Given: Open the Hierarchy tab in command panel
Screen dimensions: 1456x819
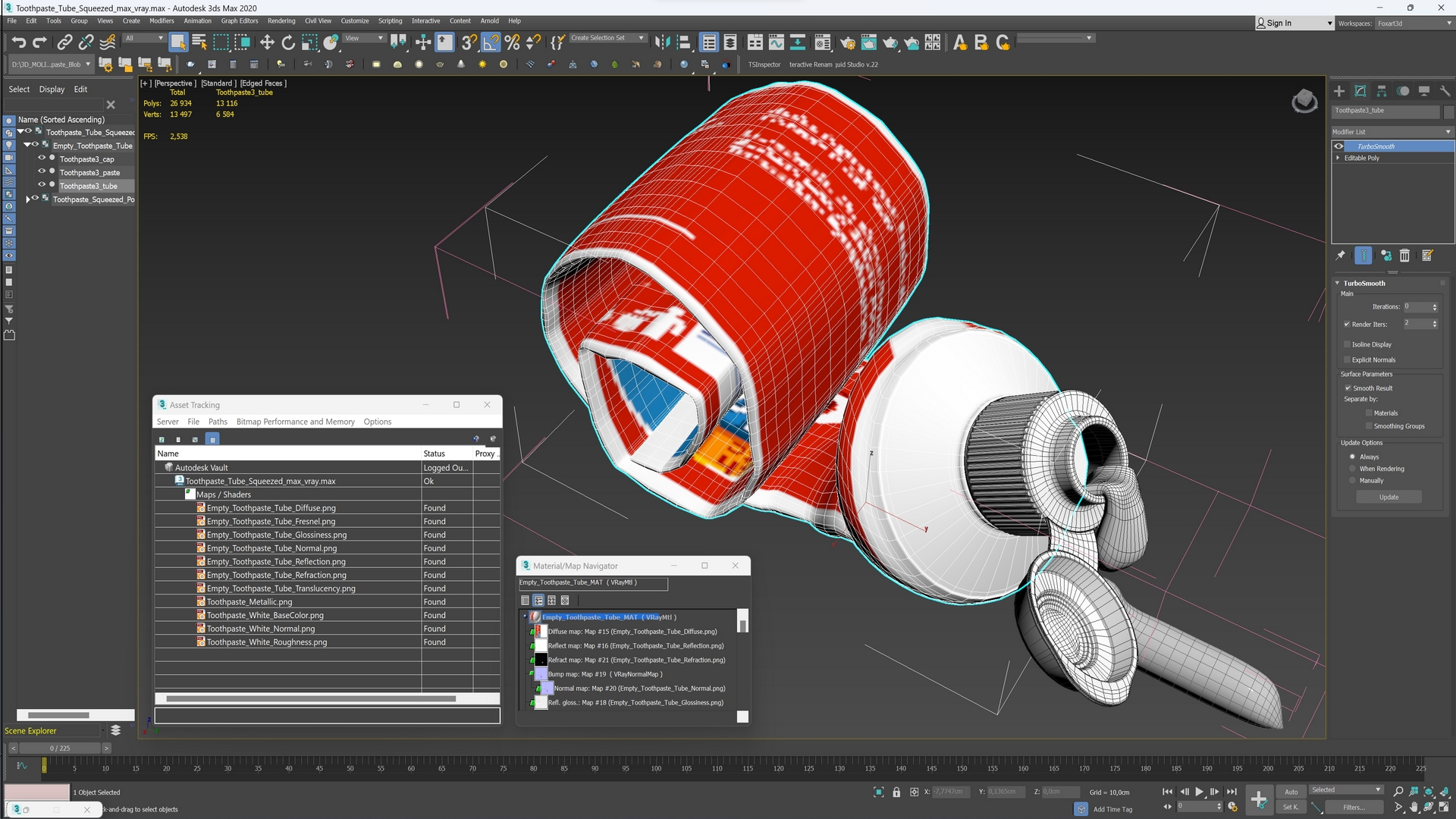Looking at the screenshot, I should tap(1382, 91).
